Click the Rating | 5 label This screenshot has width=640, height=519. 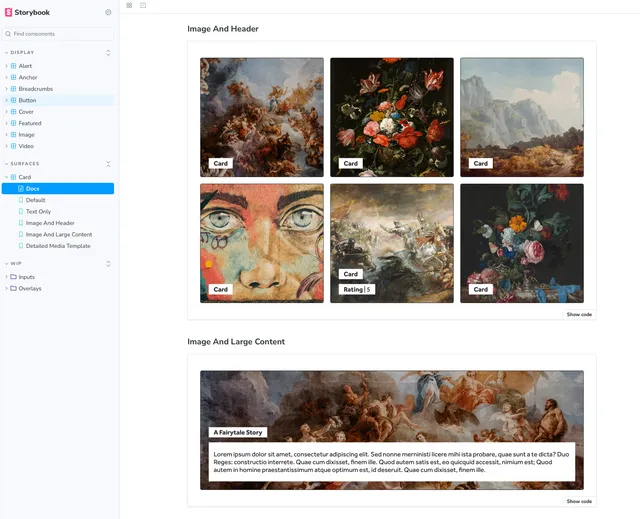click(357, 289)
